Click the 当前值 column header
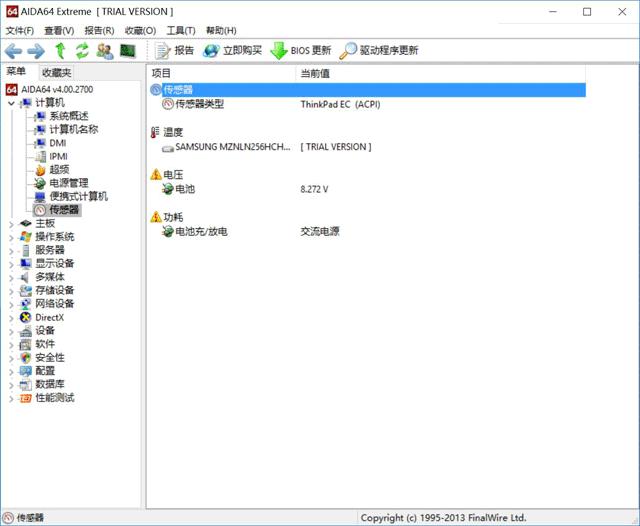The width and height of the screenshot is (640, 526). [x=441, y=73]
